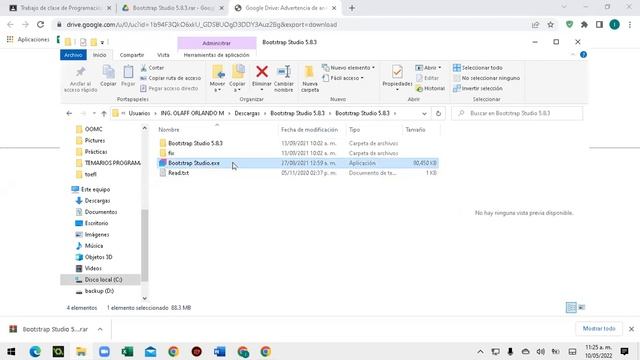640x360 pixels.
Task: Create a Nueva carpeta
Action: click(310, 78)
